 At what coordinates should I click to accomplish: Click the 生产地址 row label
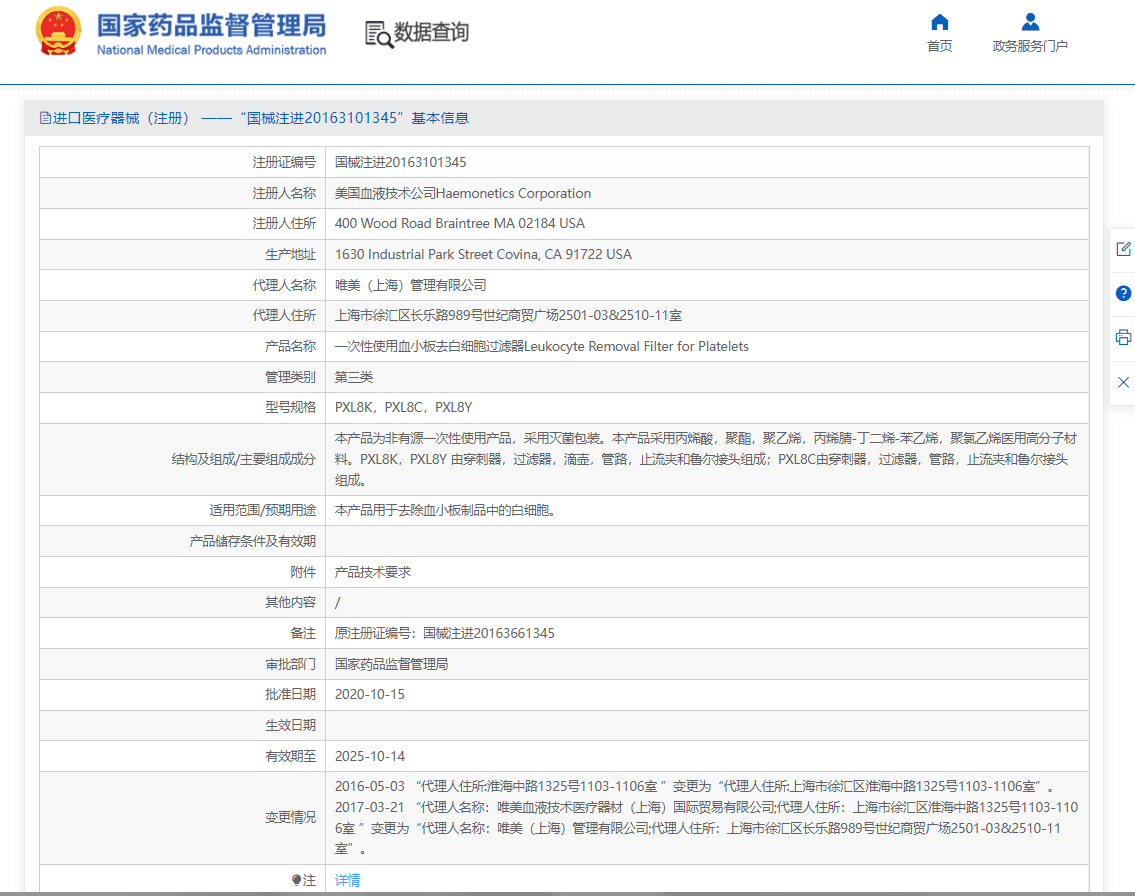290,254
